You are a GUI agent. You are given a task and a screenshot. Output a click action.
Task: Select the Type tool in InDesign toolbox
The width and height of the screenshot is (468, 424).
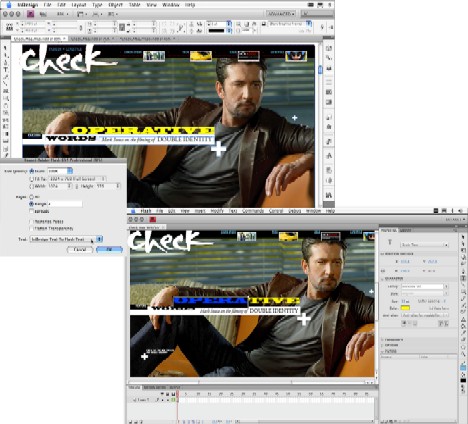pos(6,70)
